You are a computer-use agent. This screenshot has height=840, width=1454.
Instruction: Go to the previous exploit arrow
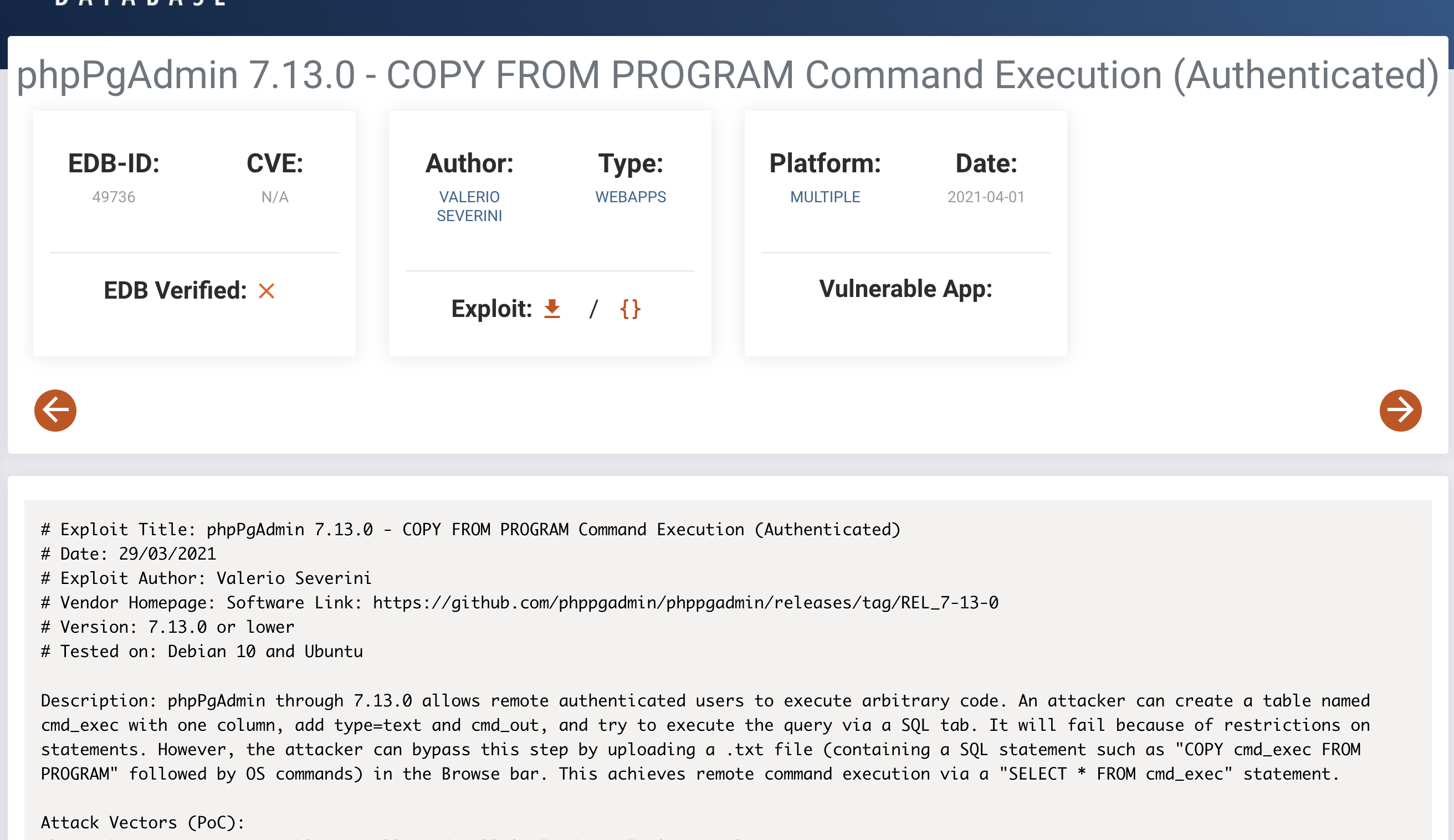tap(55, 410)
